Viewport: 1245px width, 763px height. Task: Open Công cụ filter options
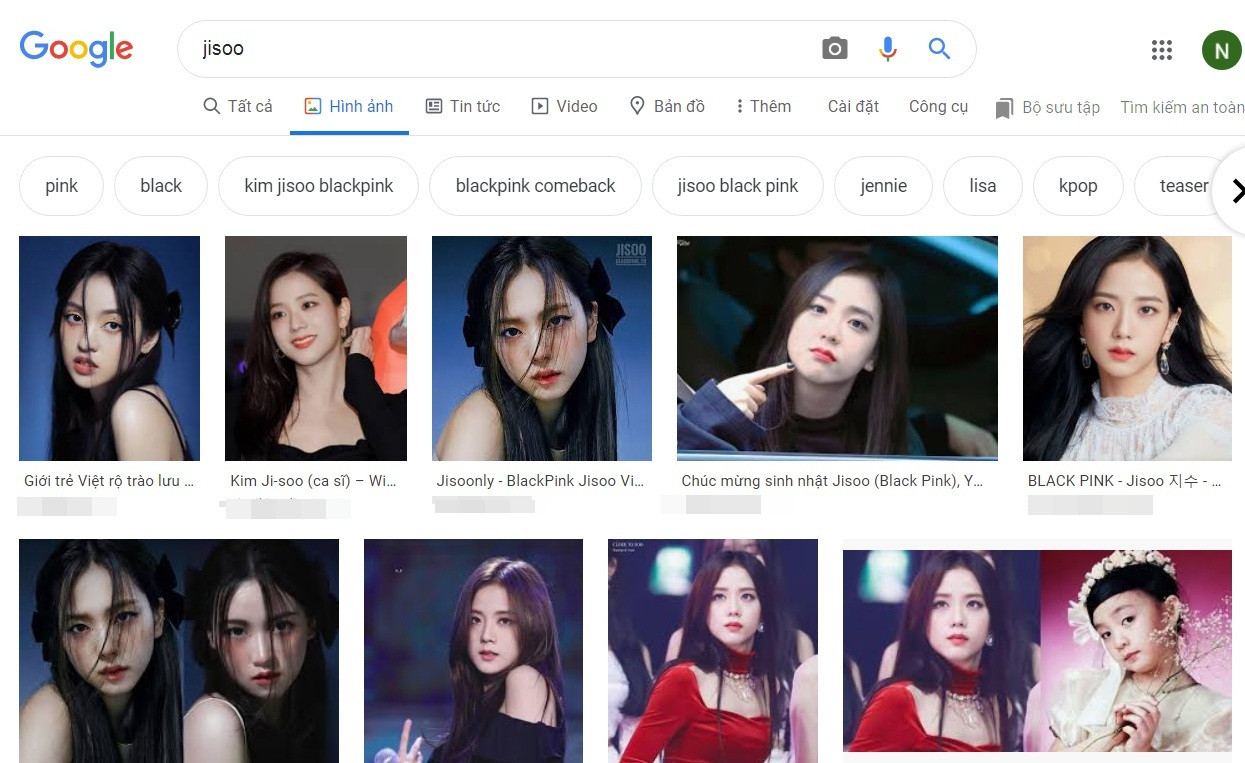(938, 106)
